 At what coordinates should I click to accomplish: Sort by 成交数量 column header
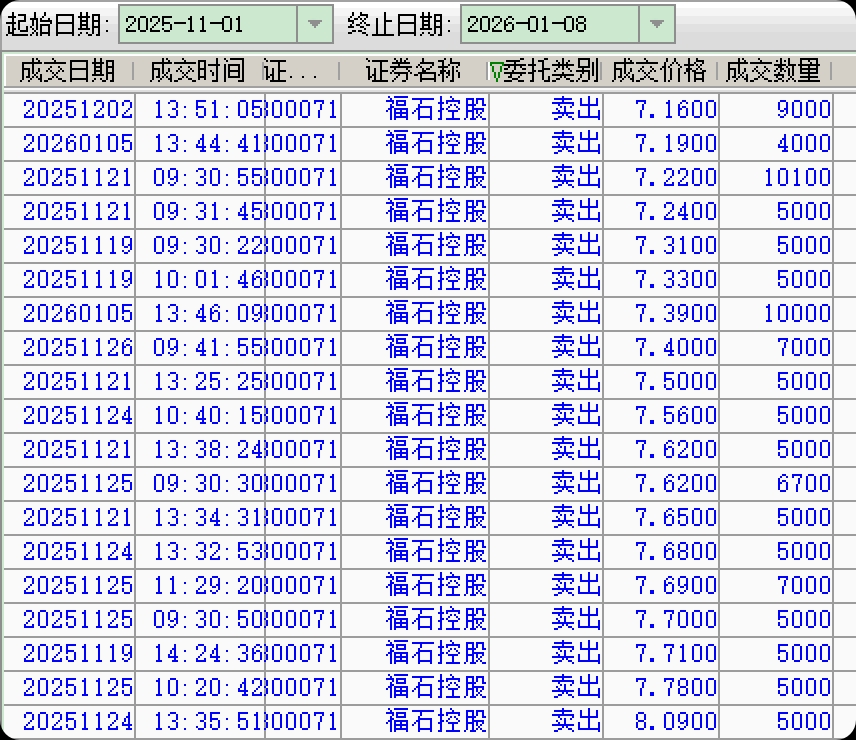pyautogui.click(x=773, y=71)
